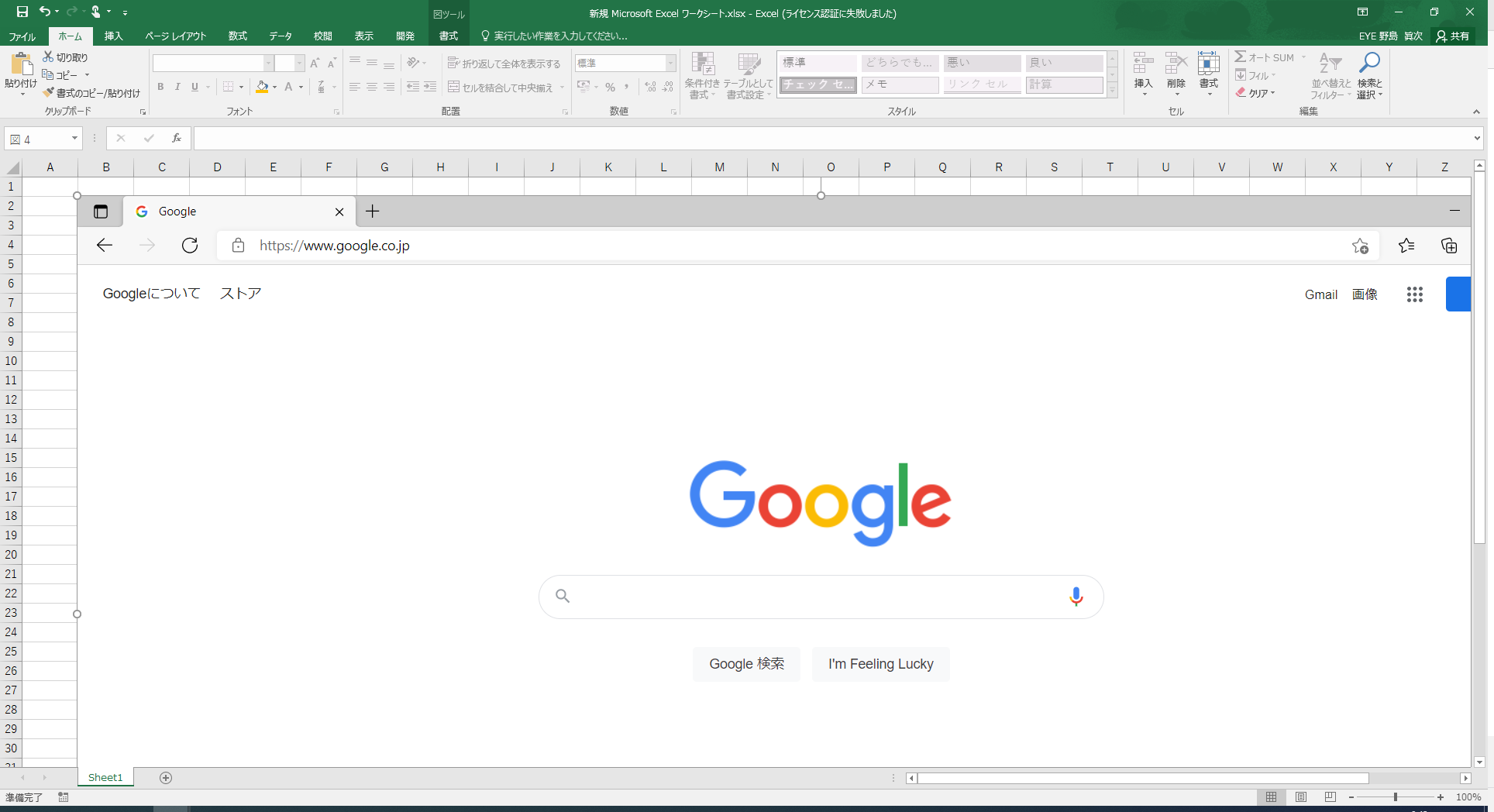Click the Format Painter brush icon
1494x812 pixels.
48,92
